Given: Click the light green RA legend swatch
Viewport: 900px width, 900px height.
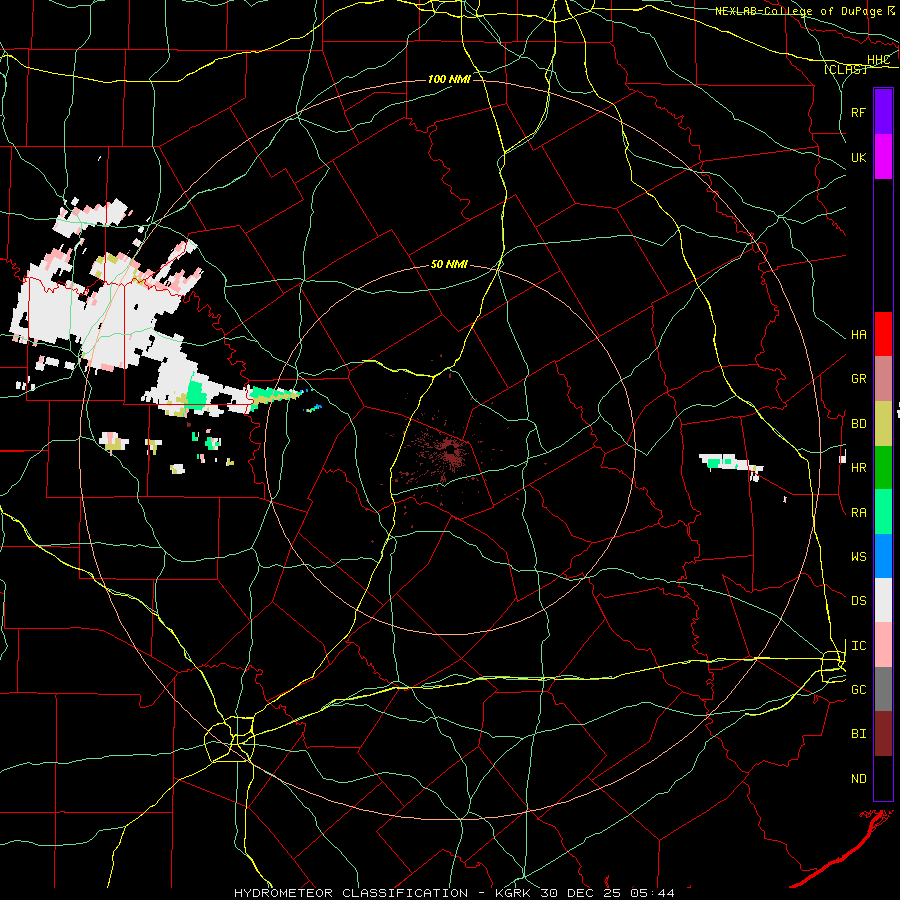Looking at the screenshot, I should [x=883, y=512].
